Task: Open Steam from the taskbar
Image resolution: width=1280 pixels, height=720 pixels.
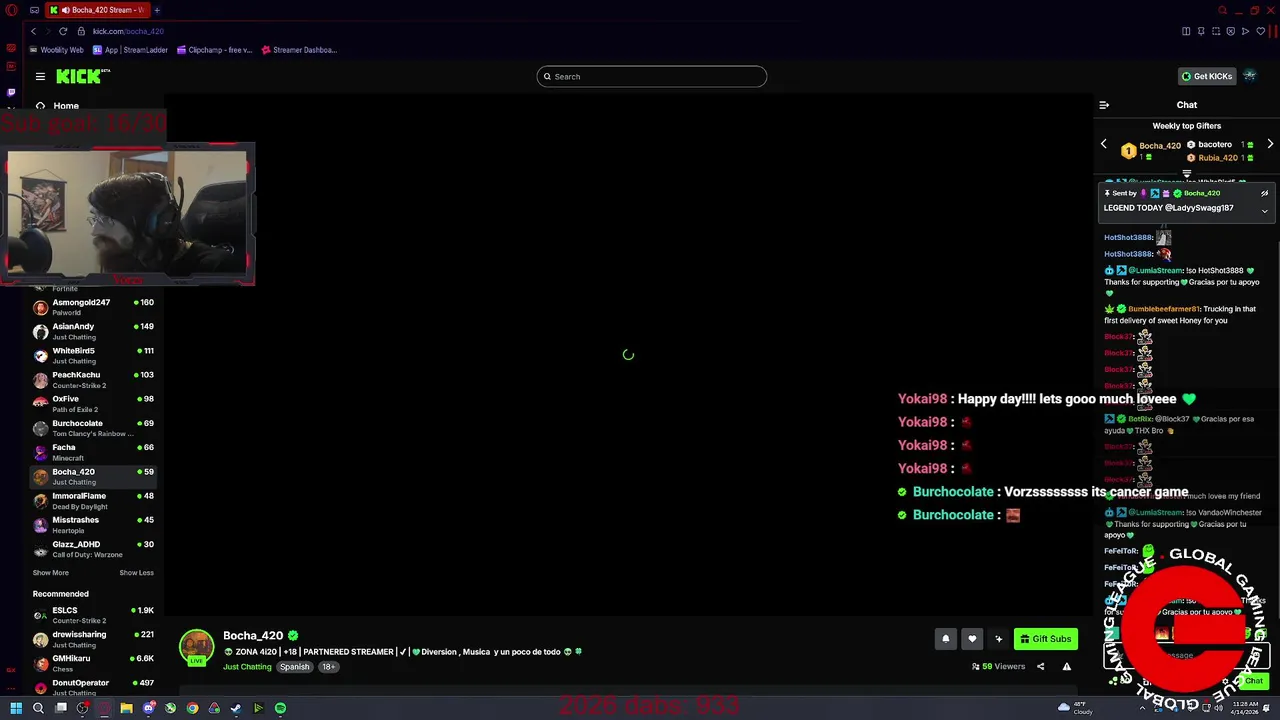Action: click(x=236, y=708)
